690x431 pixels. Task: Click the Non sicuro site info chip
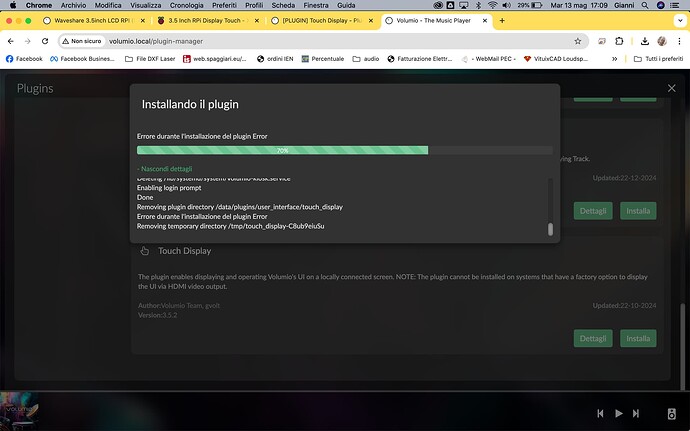click(x=82, y=41)
